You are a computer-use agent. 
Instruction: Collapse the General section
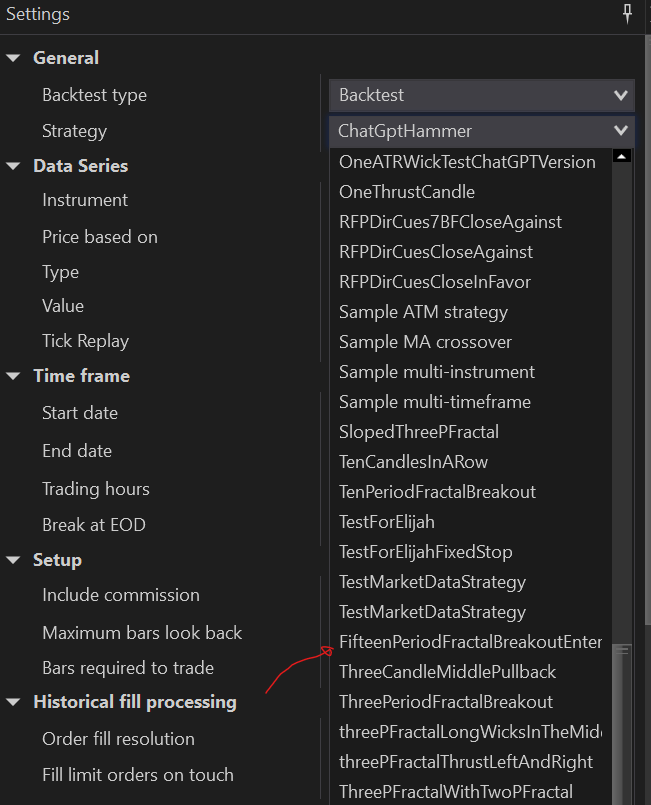point(13,58)
